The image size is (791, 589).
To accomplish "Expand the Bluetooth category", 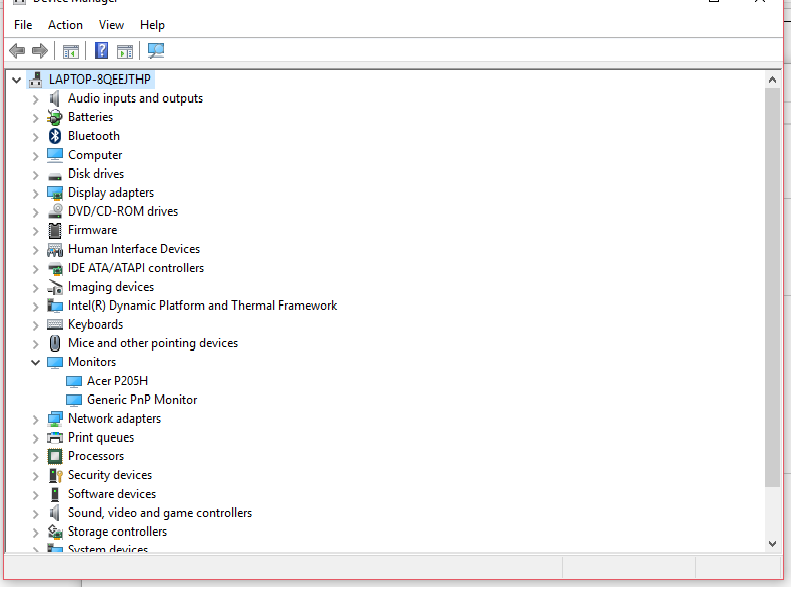I will tap(35, 137).
